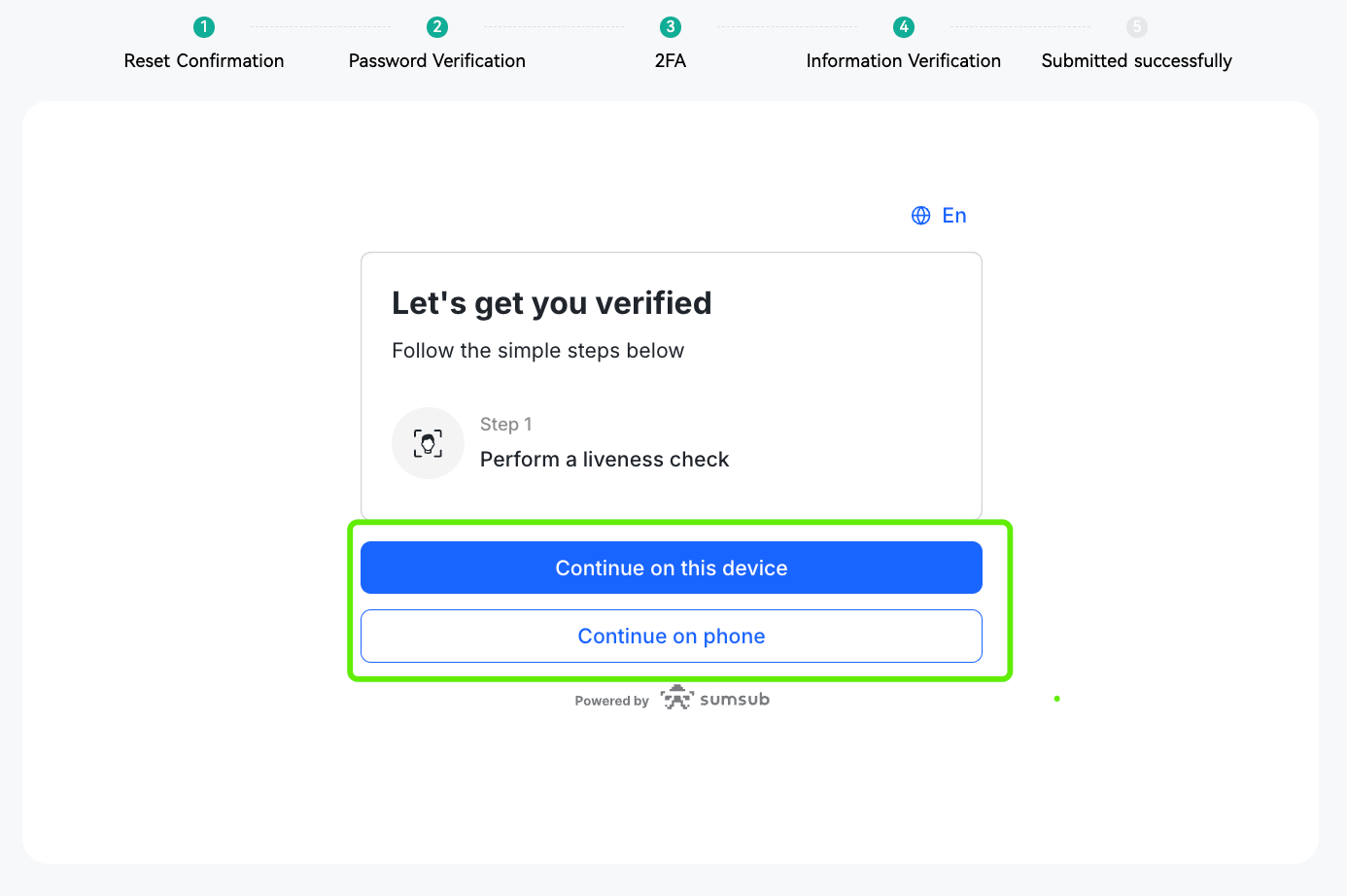The height and width of the screenshot is (896, 1347).
Task: Click the Password Verification step label
Action: [x=437, y=61]
